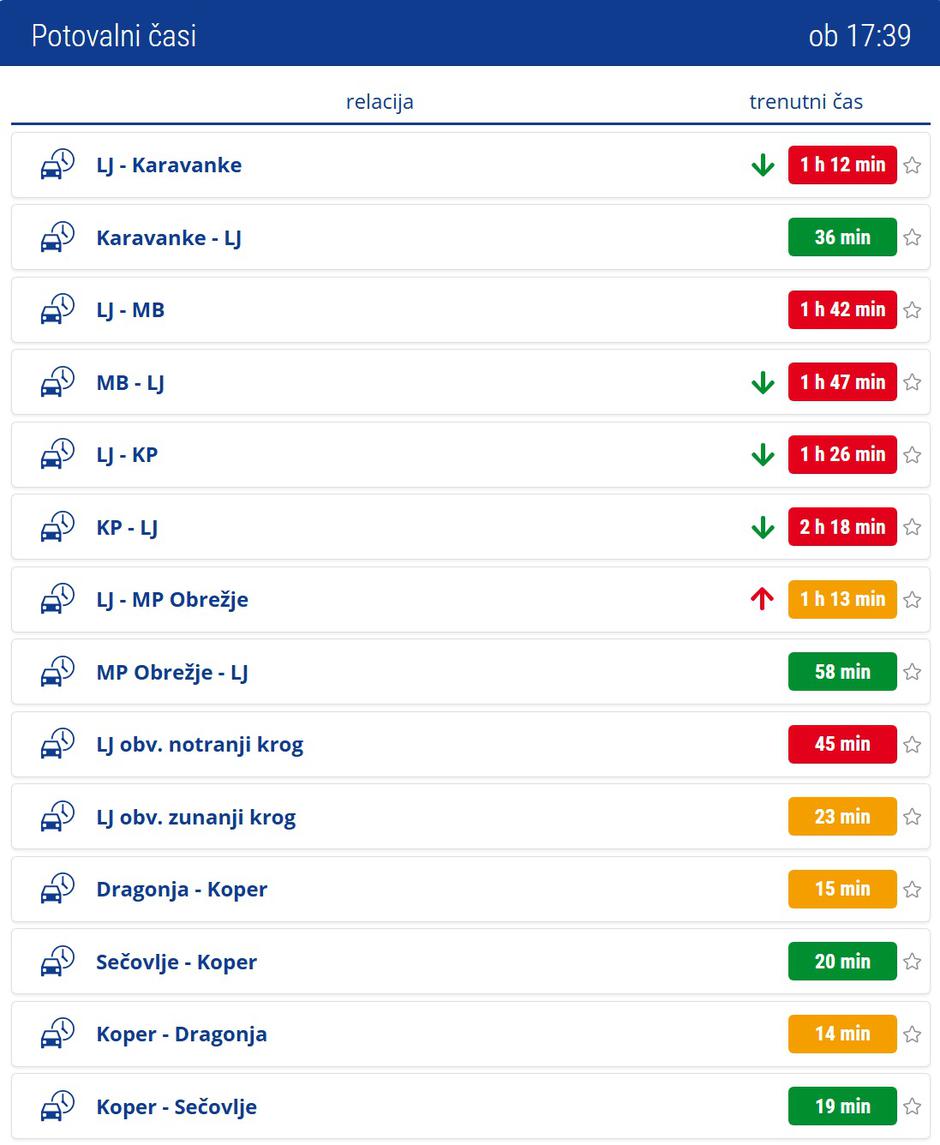Click the car-clock icon beside LJ - Karavanke
940x1145 pixels.
[x=57, y=165]
